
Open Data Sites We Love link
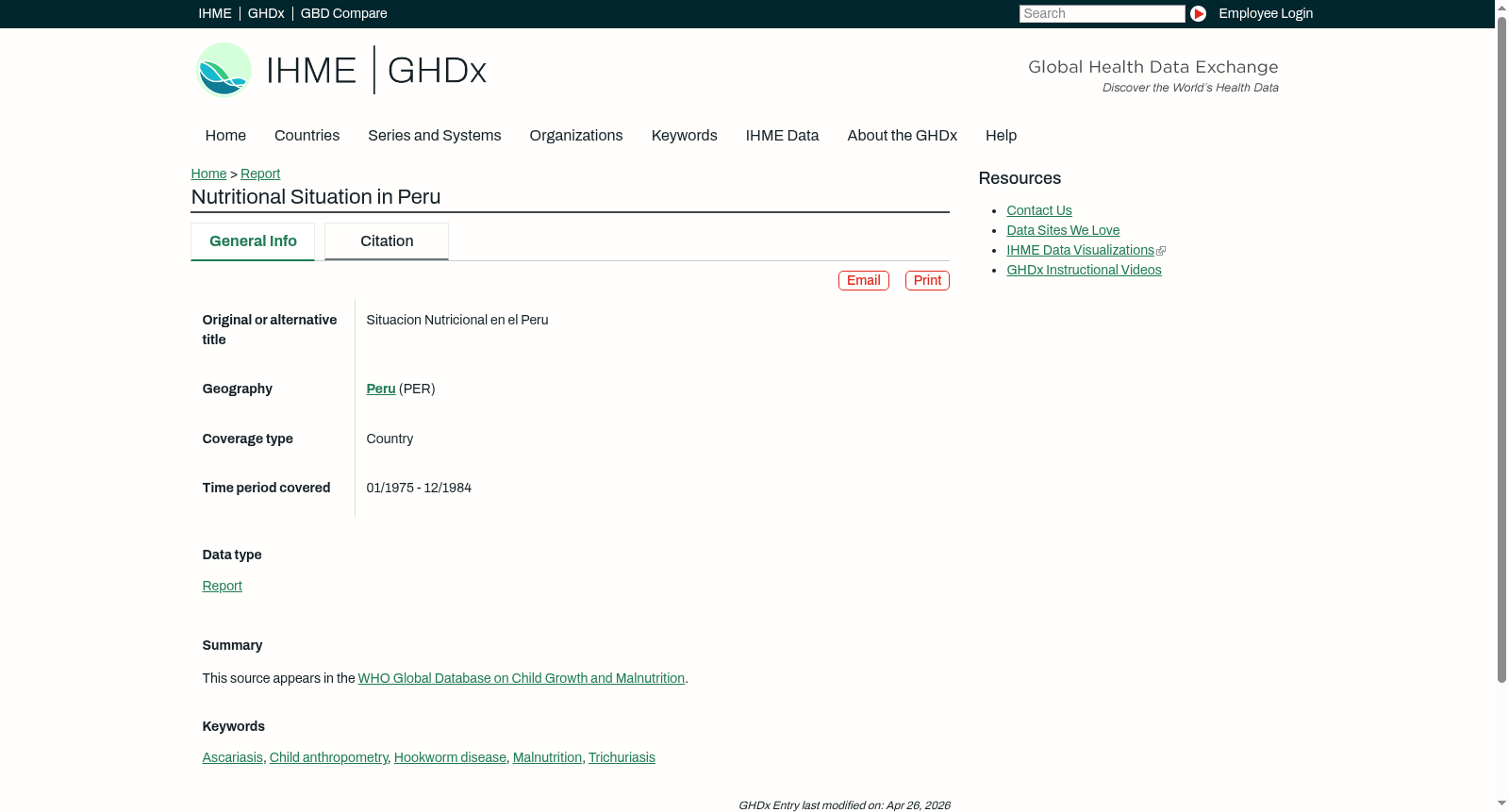[1063, 230]
